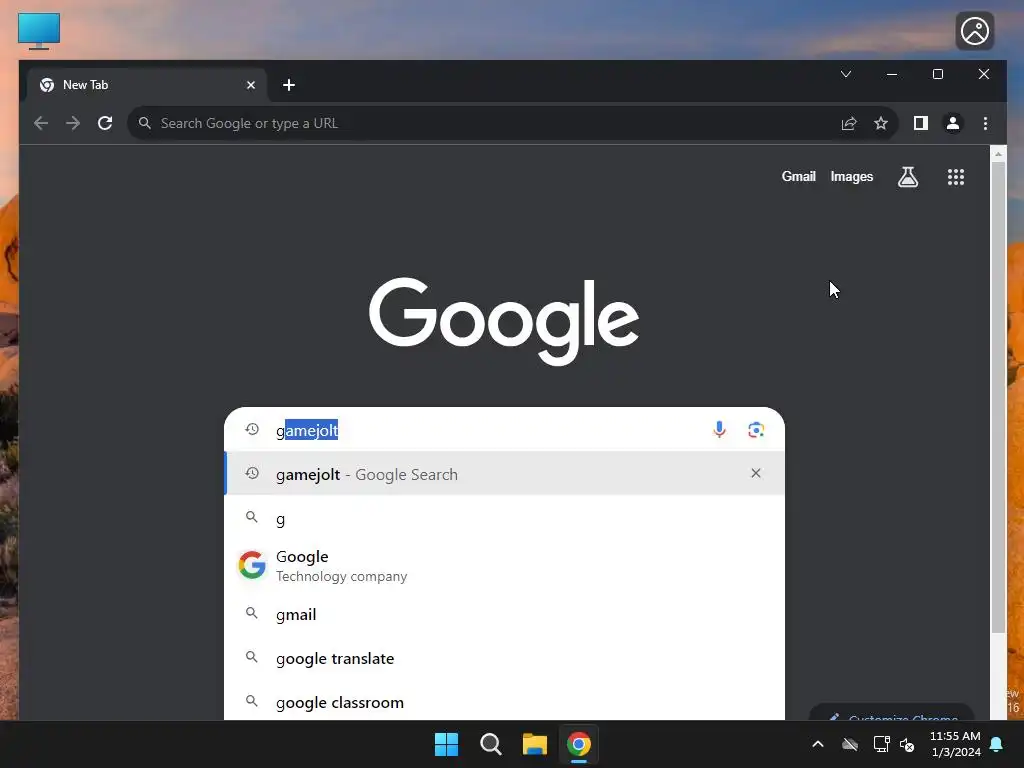This screenshot has width=1024, height=768.
Task: Select the gamejolt - Google Search suggestion
Action: pyautogui.click(x=504, y=473)
